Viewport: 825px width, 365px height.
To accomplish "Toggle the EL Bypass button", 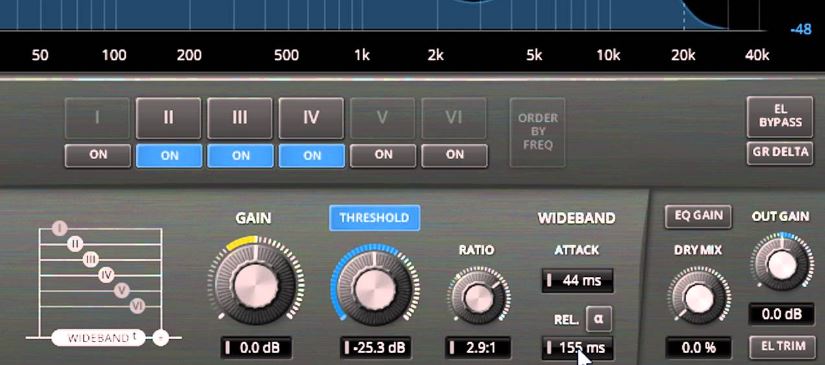I will click(780, 117).
